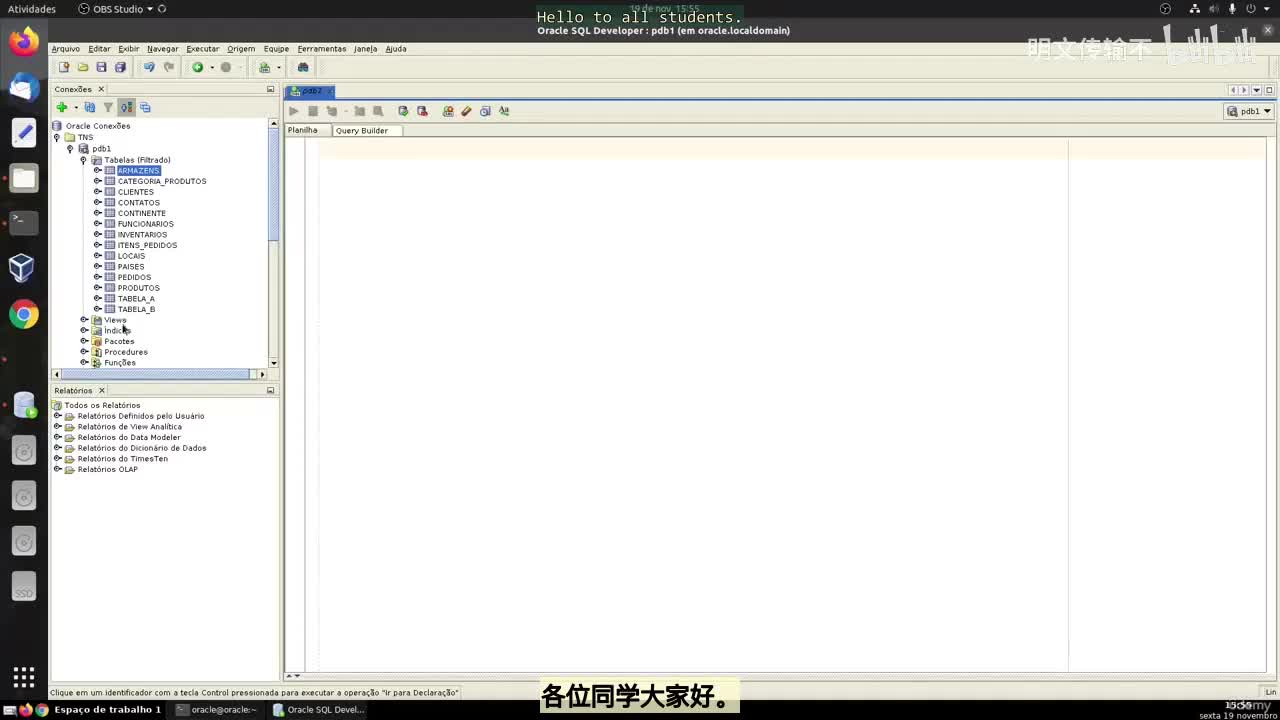
Task: Expand the CLIENTES table node
Action: pyautogui.click(x=97, y=192)
